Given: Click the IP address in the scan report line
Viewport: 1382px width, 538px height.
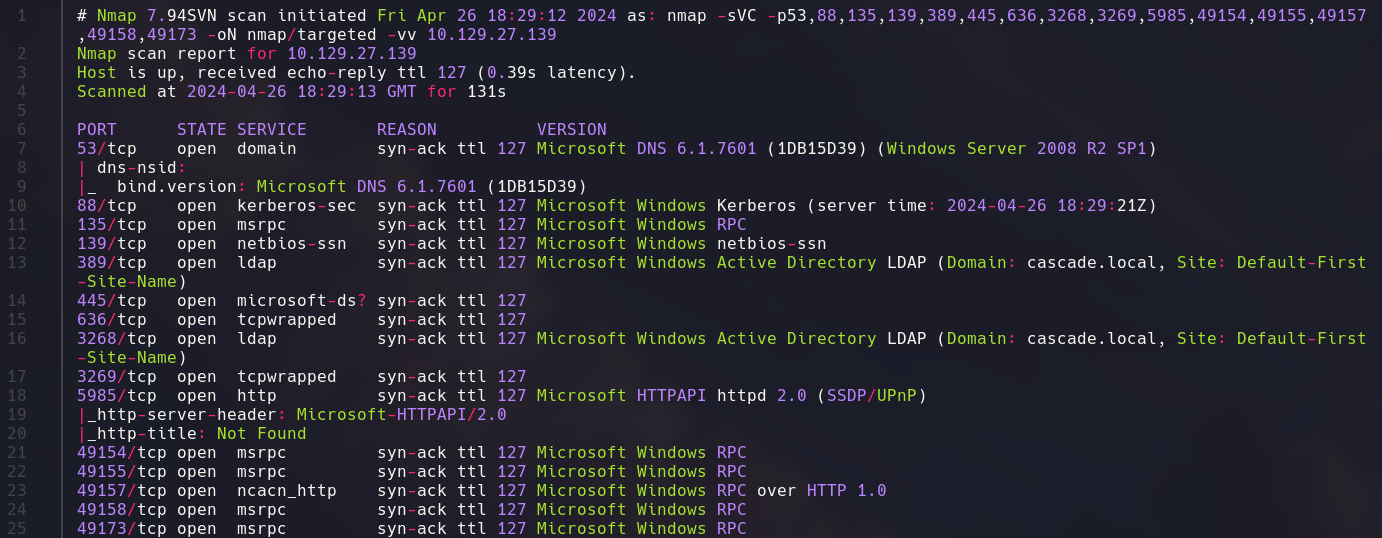Looking at the screenshot, I should 352,54.
